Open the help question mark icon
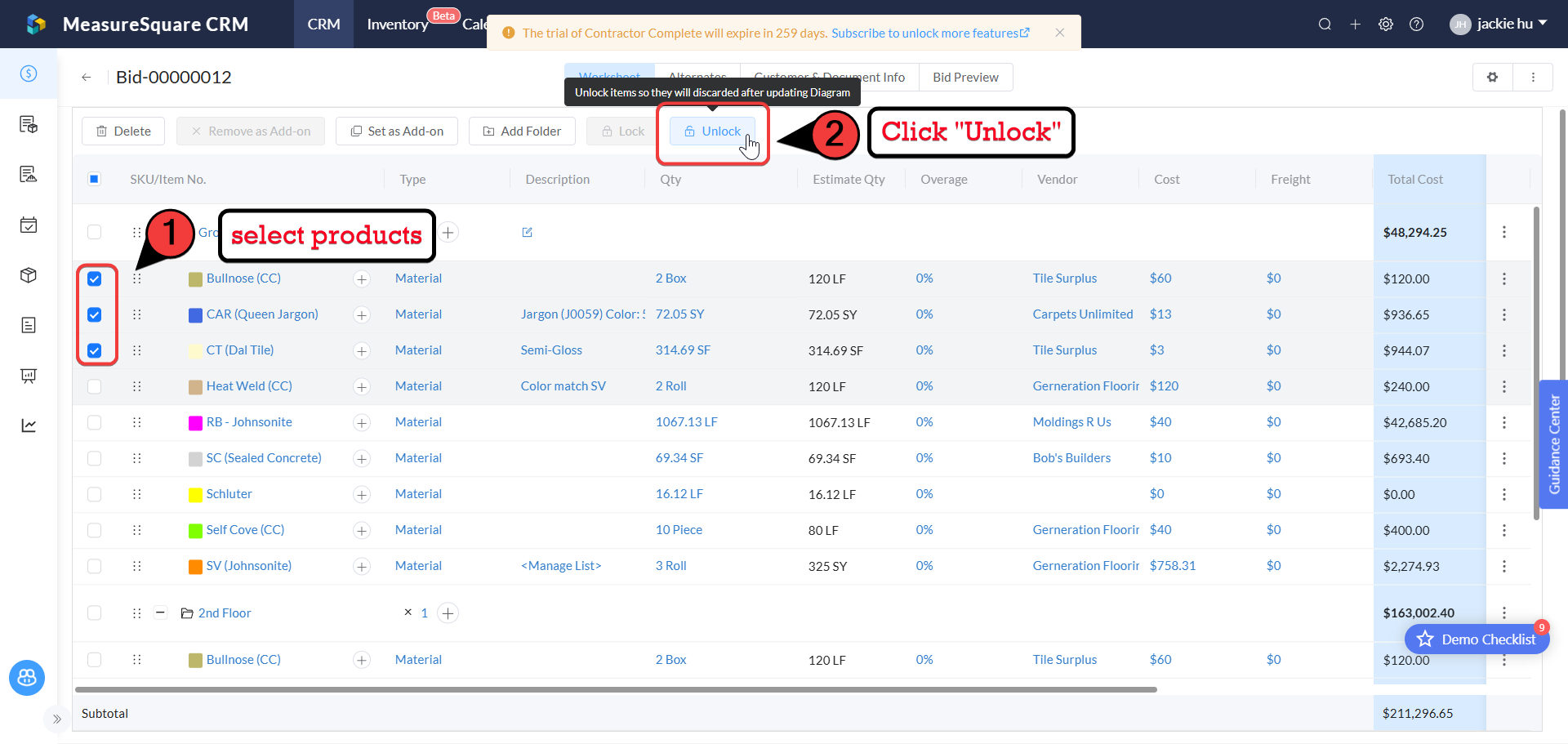 coord(1417,25)
